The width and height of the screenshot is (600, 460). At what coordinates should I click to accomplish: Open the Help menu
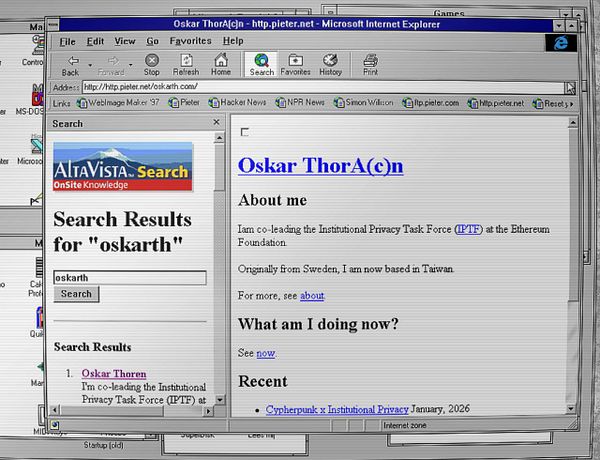233,41
